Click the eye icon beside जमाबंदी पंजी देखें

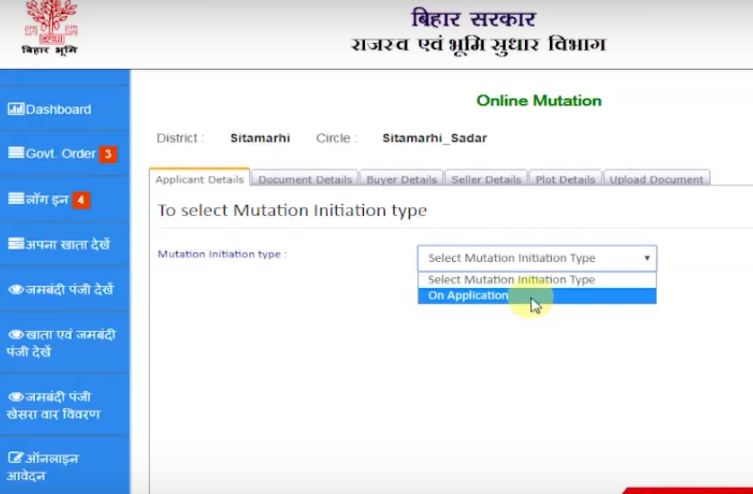pyautogui.click(x=15, y=290)
